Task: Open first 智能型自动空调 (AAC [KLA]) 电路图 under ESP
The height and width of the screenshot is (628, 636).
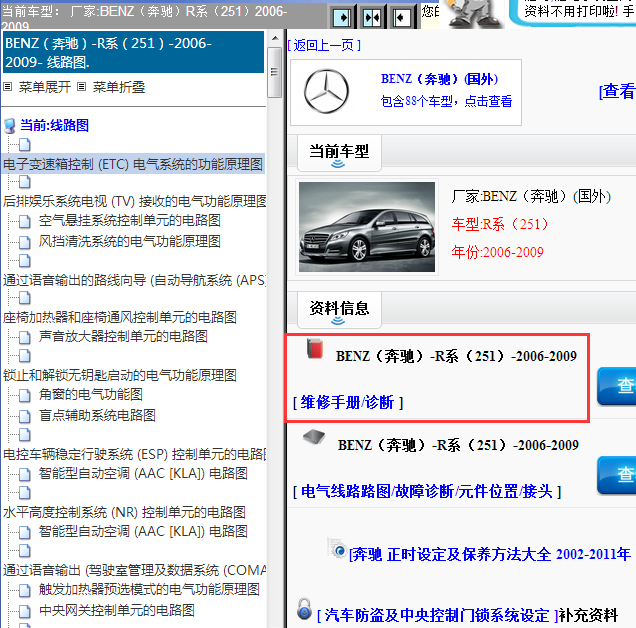Action: point(143,473)
